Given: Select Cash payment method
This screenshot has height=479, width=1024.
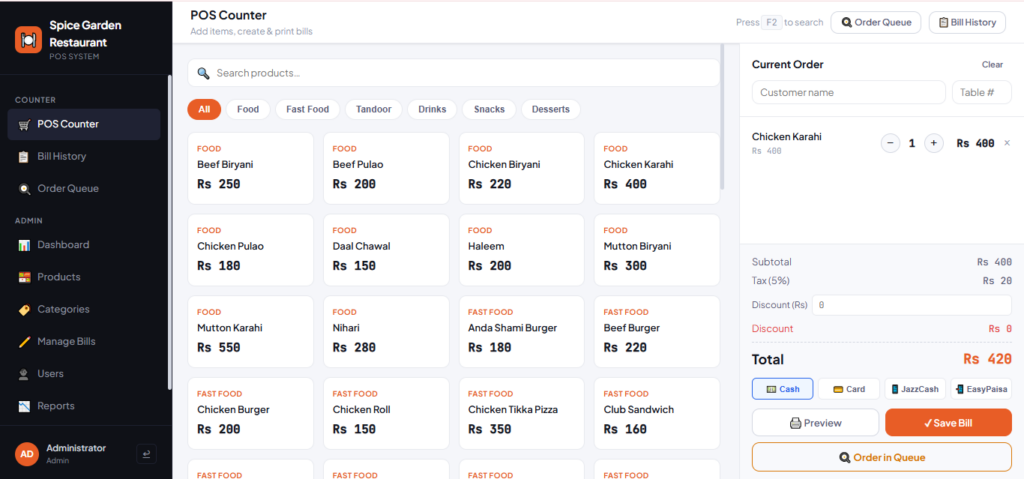Looking at the screenshot, I should tap(782, 389).
